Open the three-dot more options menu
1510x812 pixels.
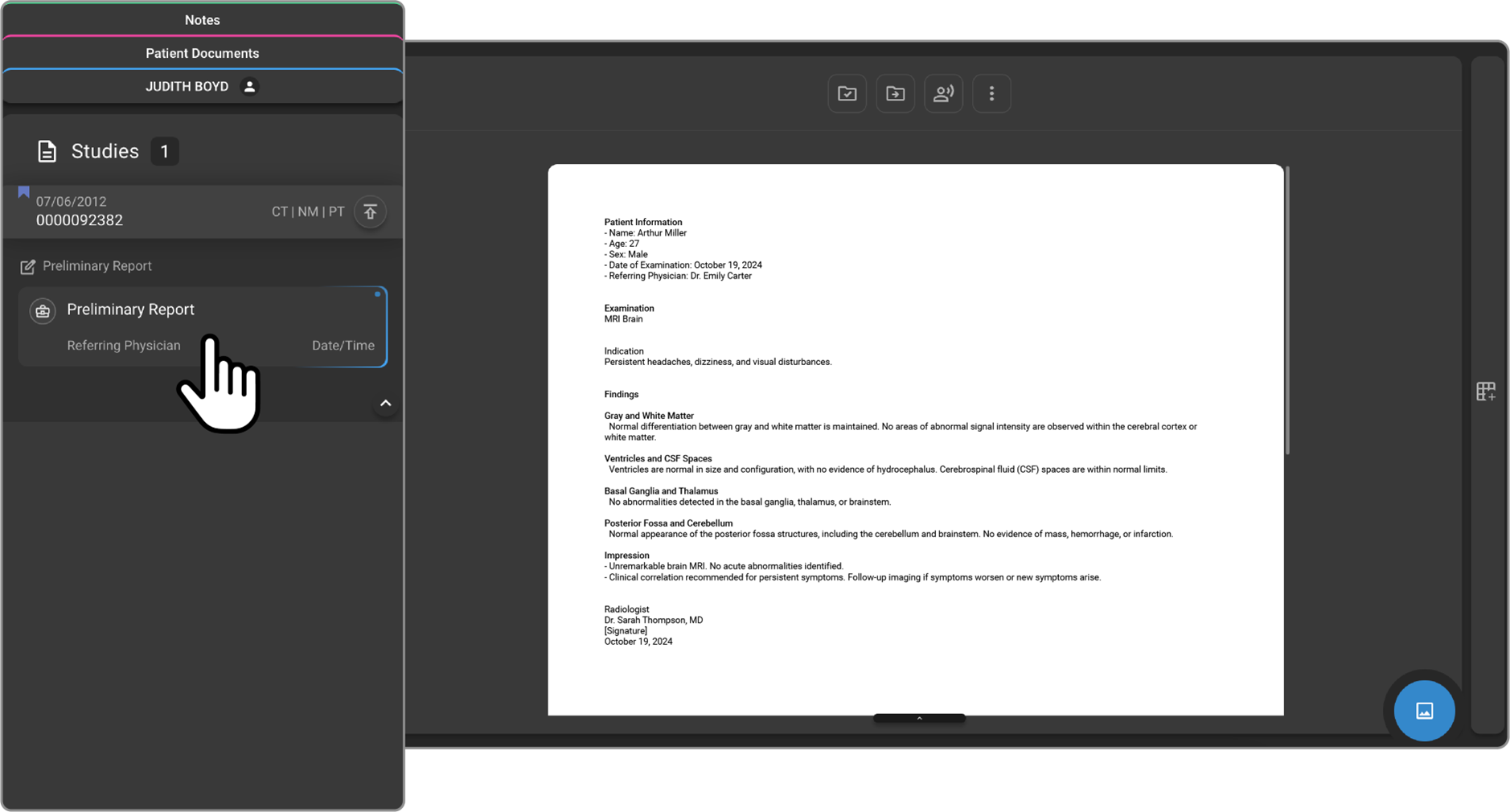click(x=991, y=94)
